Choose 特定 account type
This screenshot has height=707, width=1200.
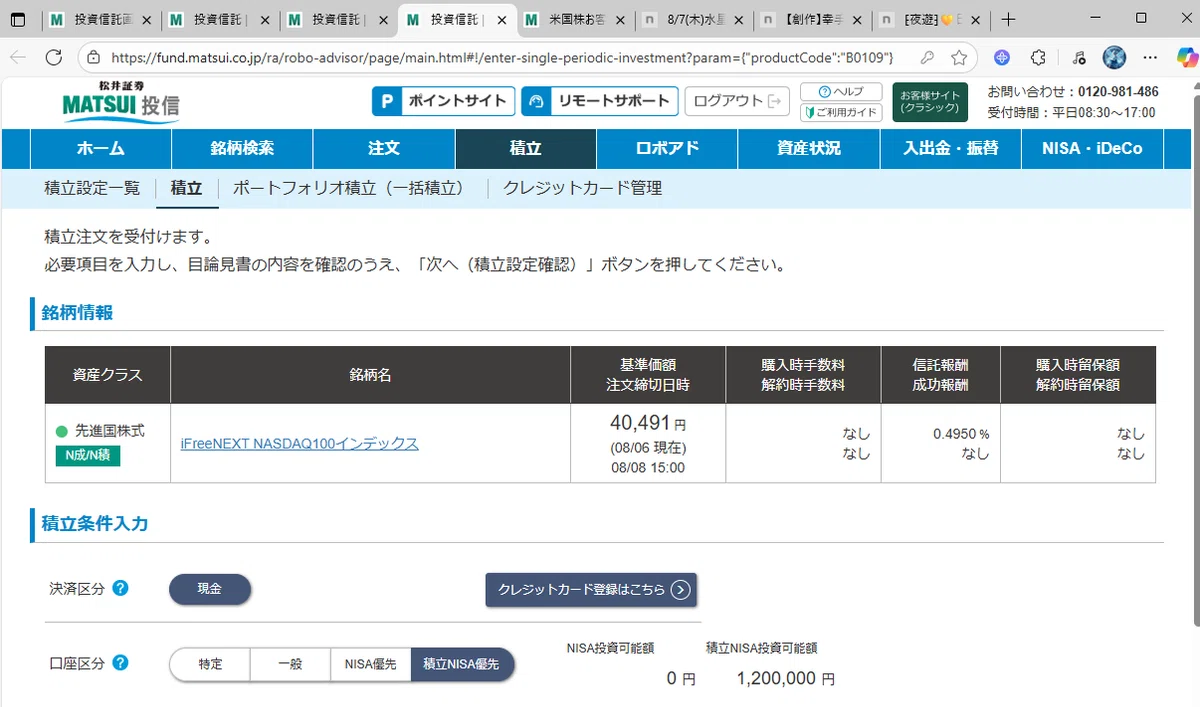click(x=210, y=664)
